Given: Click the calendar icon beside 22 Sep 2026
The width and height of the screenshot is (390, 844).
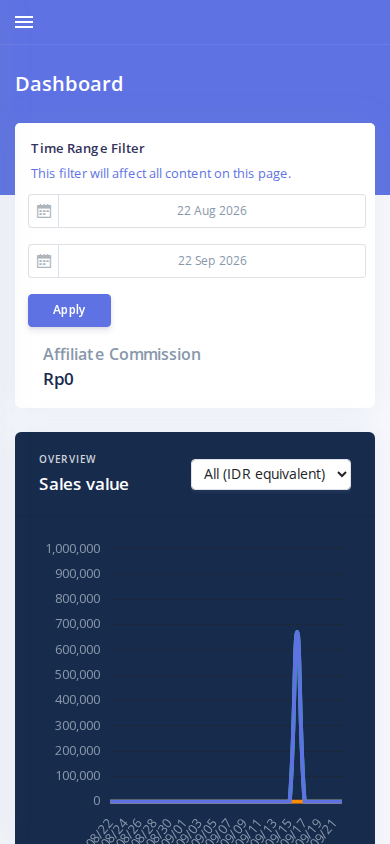Looking at the screenshot, I should (44, 261).
